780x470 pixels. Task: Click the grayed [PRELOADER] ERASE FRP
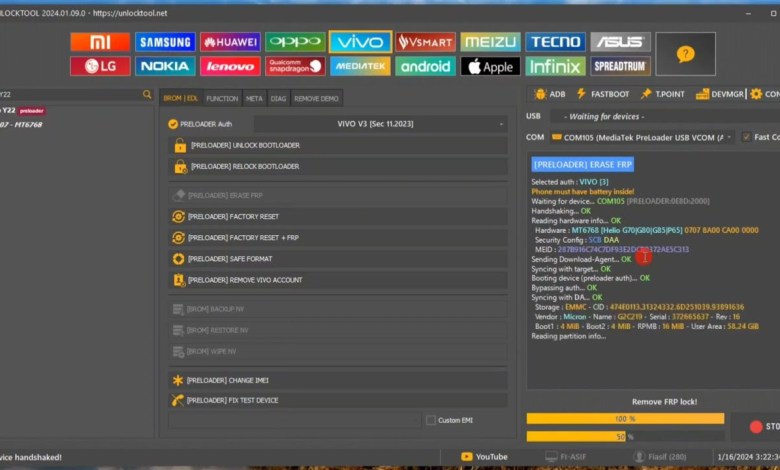338,195
